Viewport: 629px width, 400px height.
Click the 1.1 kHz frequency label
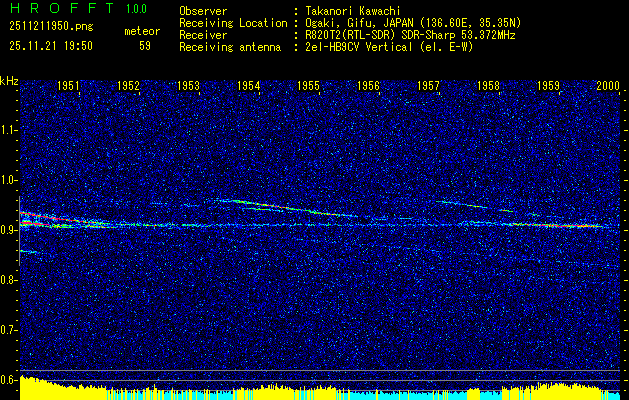[9, 130]
